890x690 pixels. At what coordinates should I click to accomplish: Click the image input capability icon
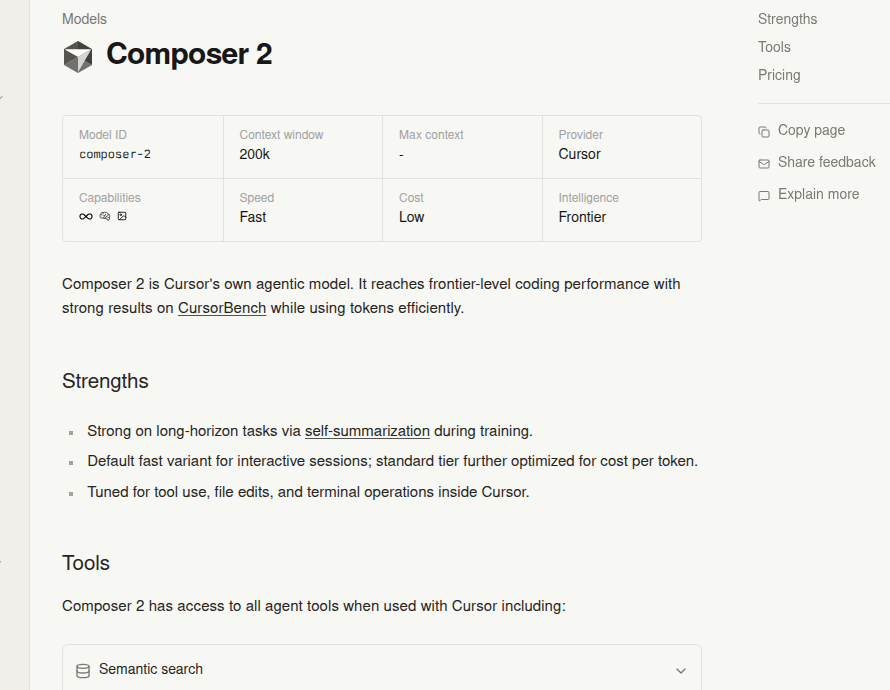click(122, 216)
